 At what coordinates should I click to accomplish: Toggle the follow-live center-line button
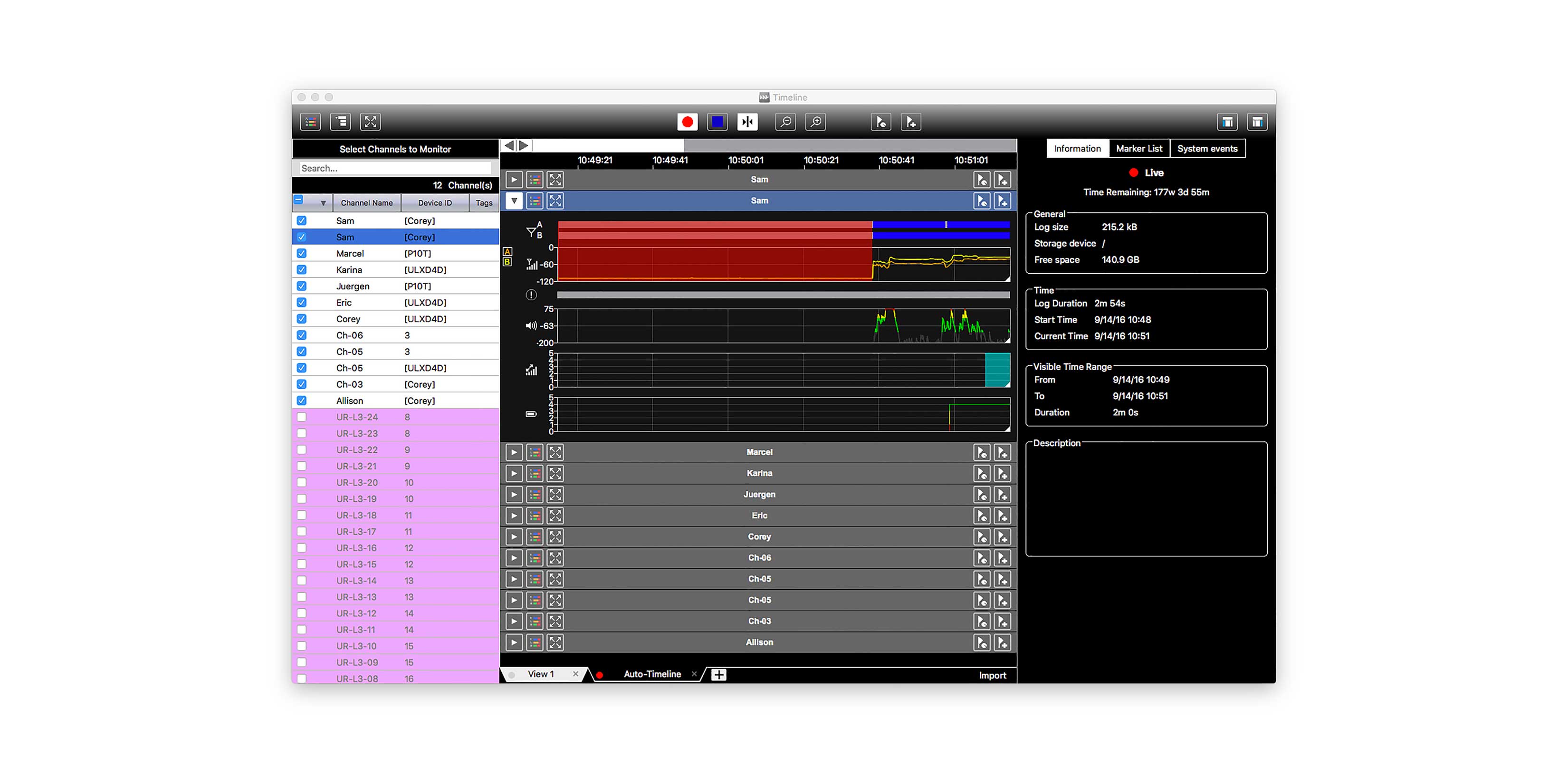[747, 122]
